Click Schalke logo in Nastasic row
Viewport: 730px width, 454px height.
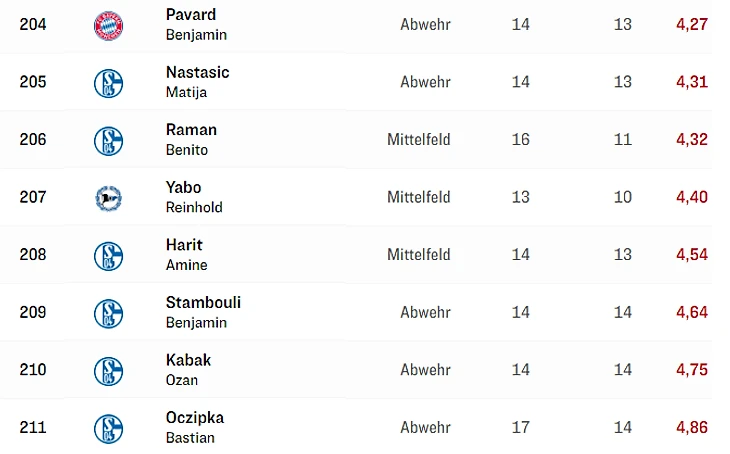[x=108, y=83]
